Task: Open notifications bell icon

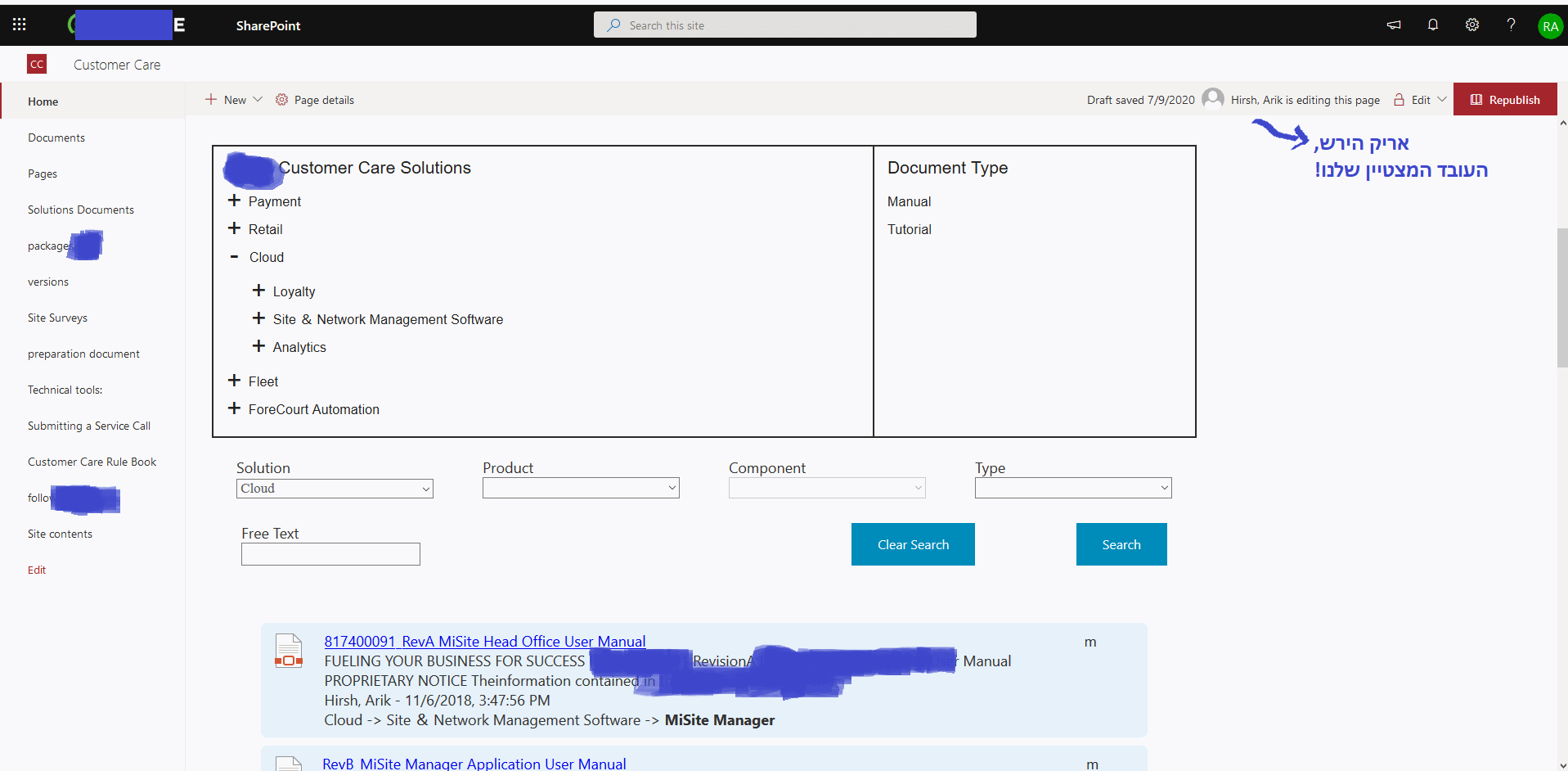Action: pyautogui.click(x=1433, y=25)
